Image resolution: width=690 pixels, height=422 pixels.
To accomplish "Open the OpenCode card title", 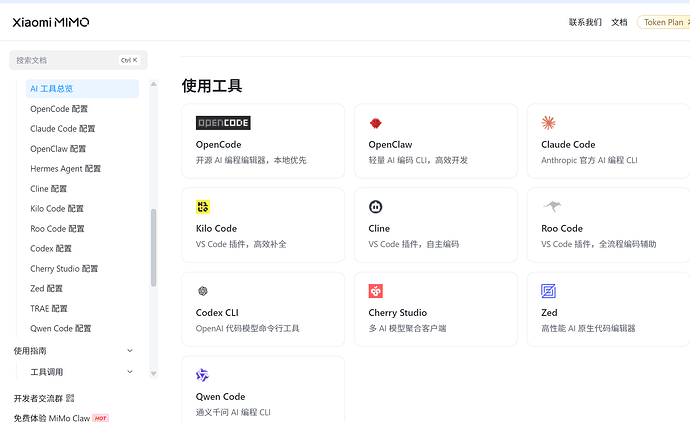I will coord(218,144).
